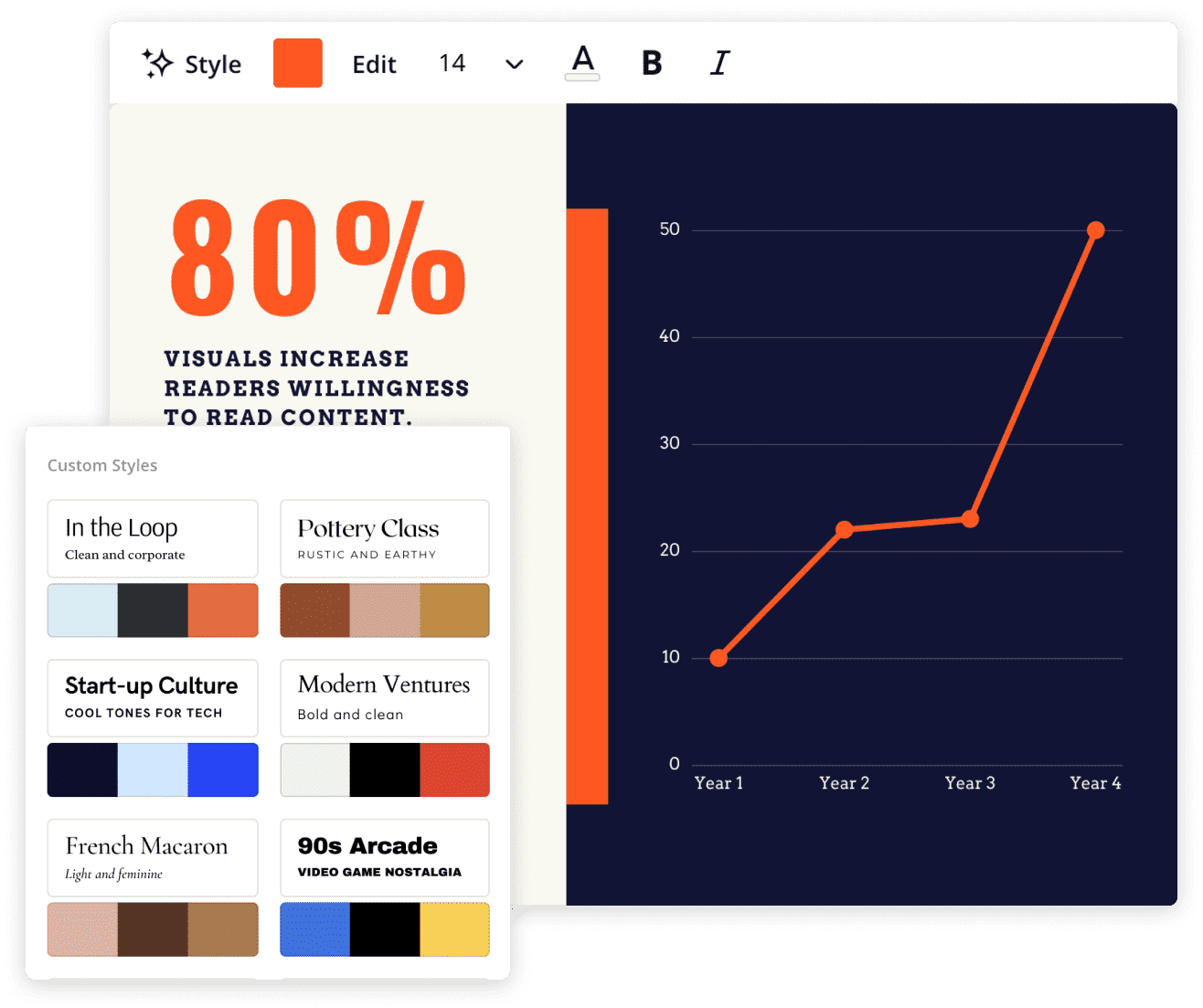The image size is (1203, 1008).
Task: Toggle bold formatting with the B icon
Action: 652,63
